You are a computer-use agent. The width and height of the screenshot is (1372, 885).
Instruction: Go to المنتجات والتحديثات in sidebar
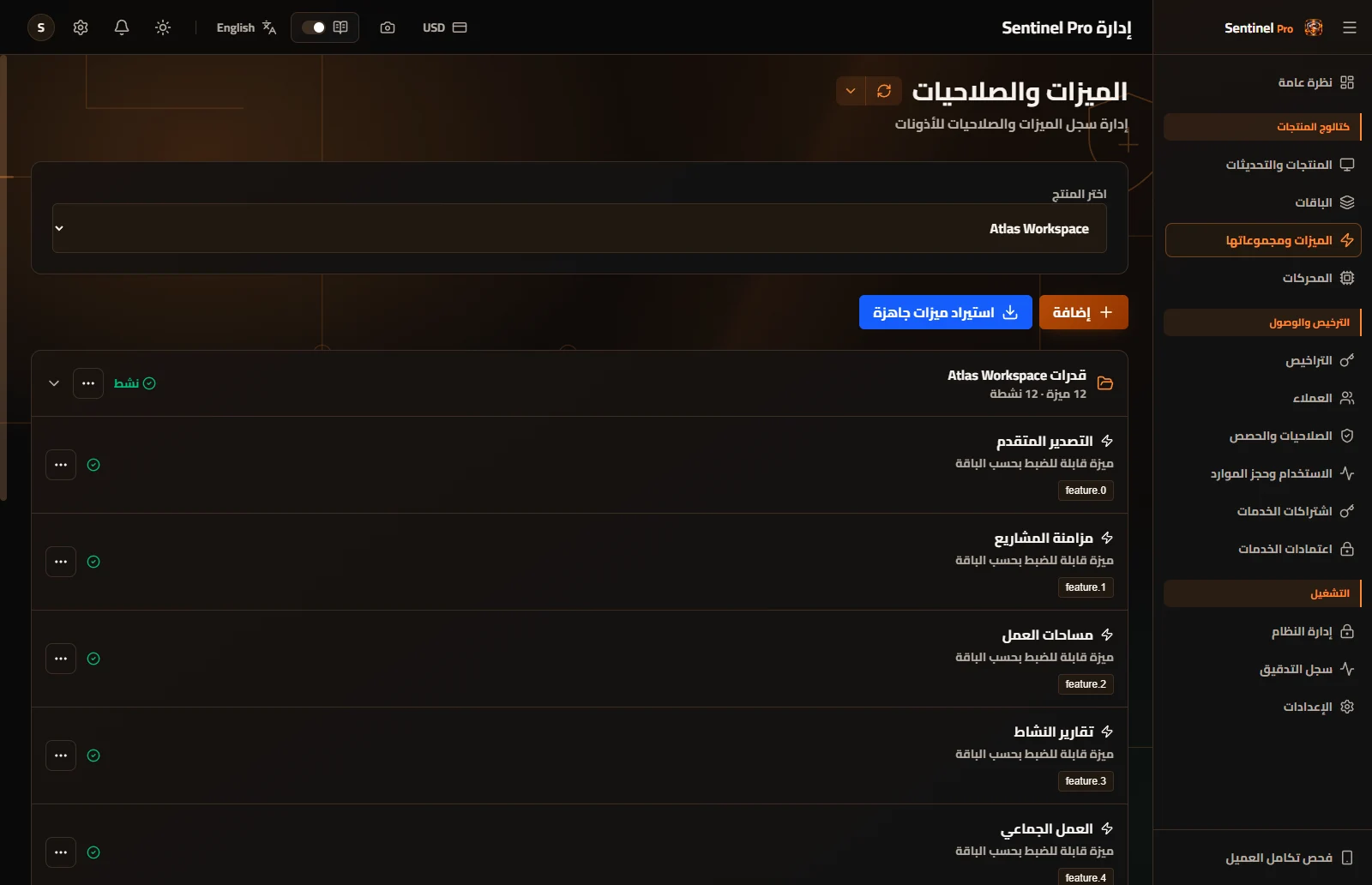1262,165
